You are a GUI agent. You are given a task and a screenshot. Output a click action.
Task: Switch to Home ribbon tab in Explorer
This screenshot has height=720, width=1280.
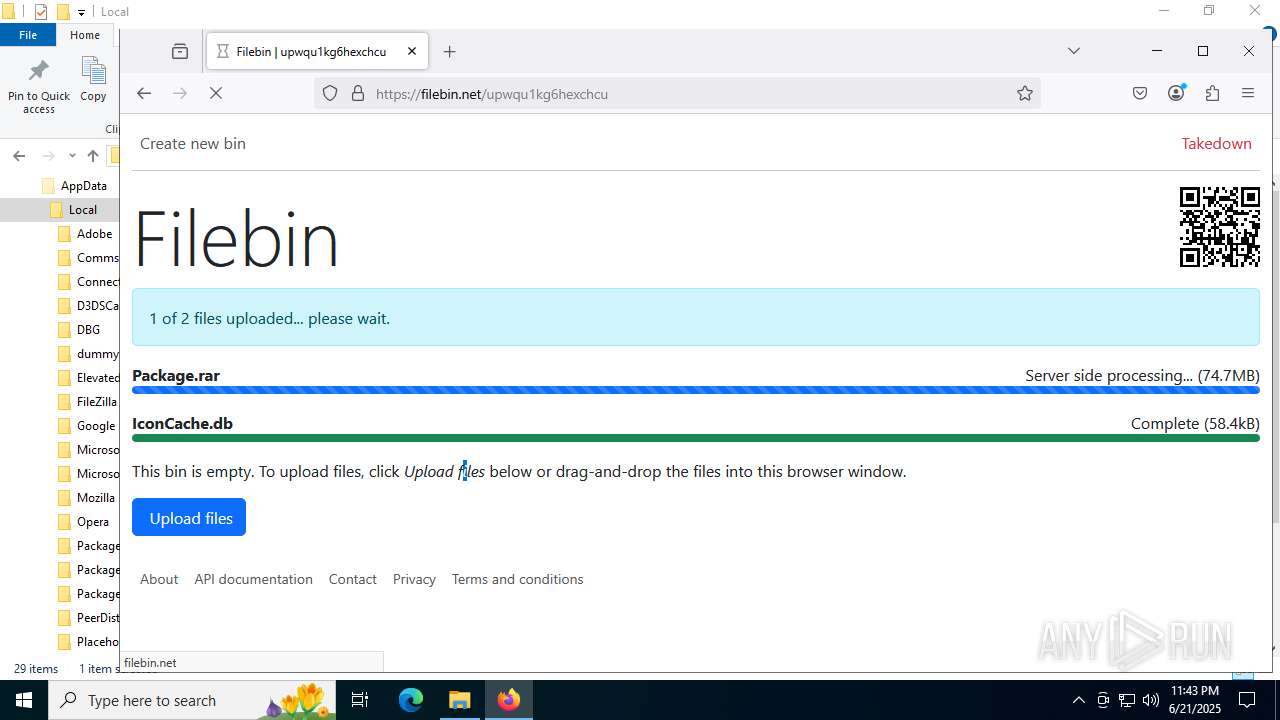click(x=85, y=35)
